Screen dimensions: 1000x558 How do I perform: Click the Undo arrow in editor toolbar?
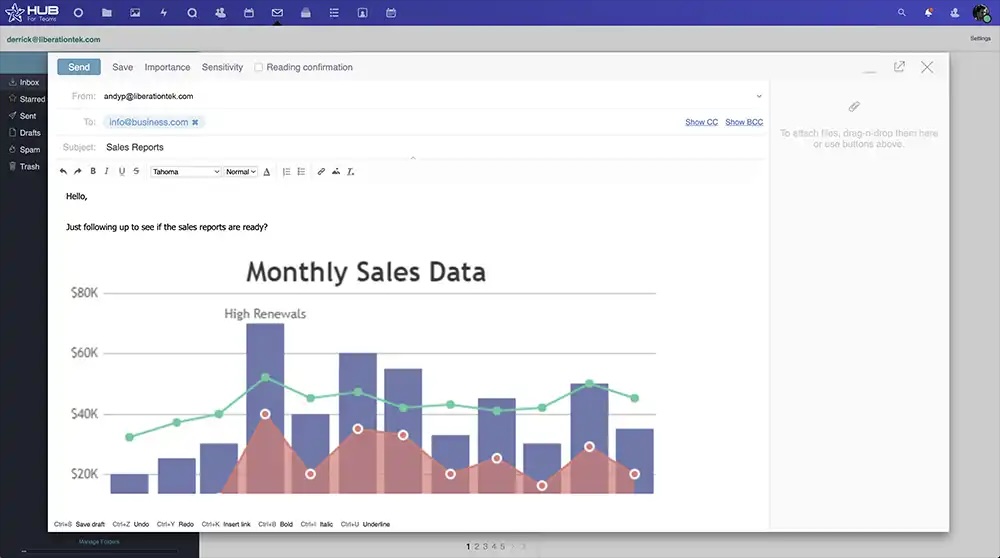tap(64, 172)
